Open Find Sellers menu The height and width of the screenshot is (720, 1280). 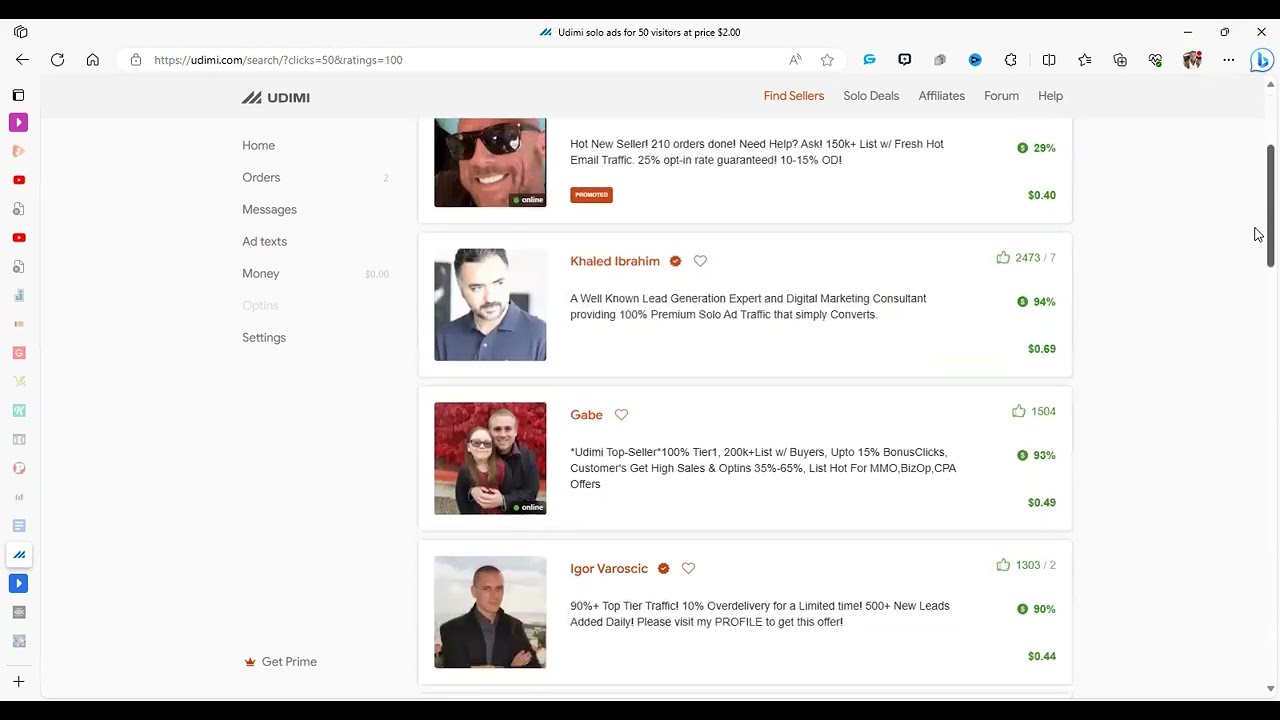[794, 96]
